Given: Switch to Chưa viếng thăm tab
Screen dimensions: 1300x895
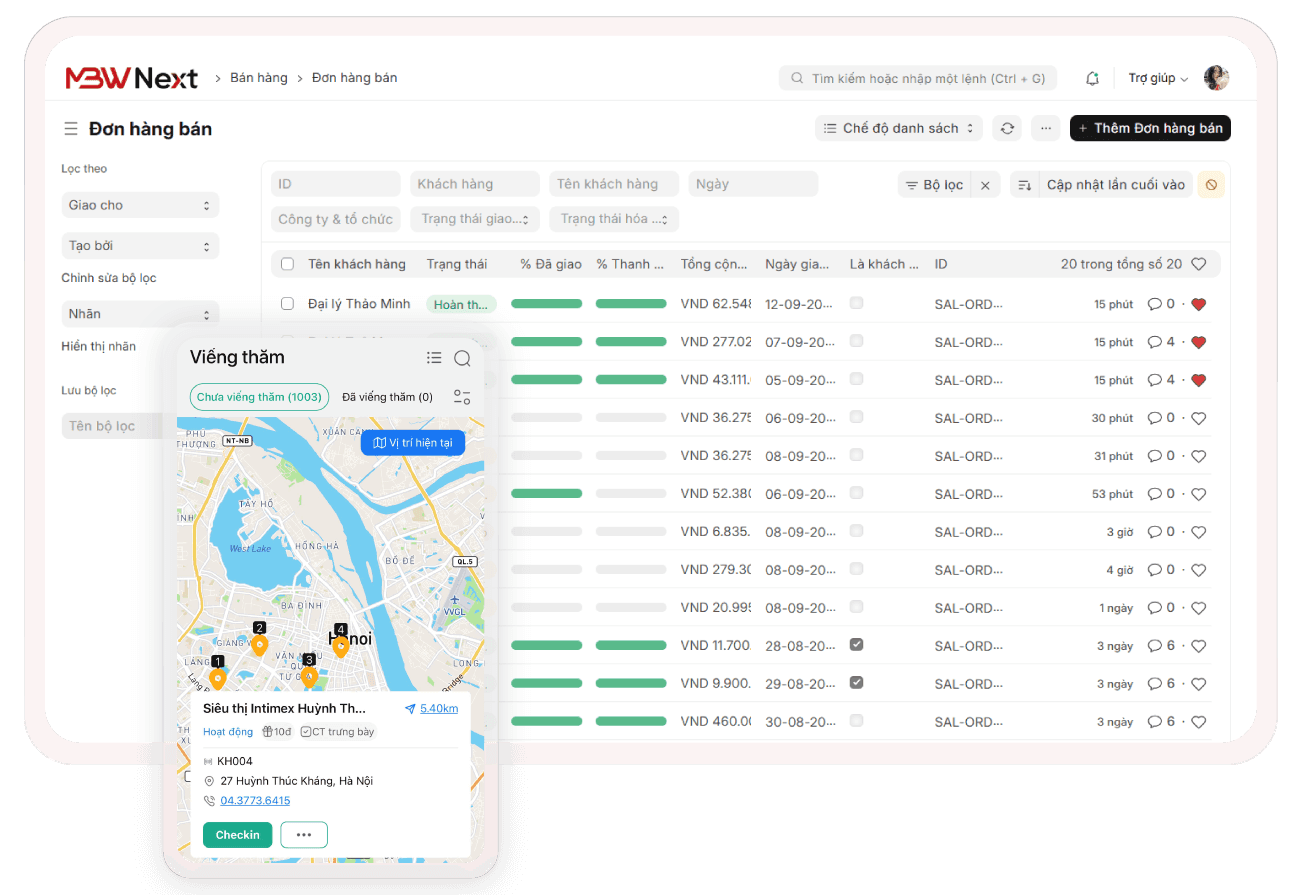Looking at the screenshot, I should 259,397.
